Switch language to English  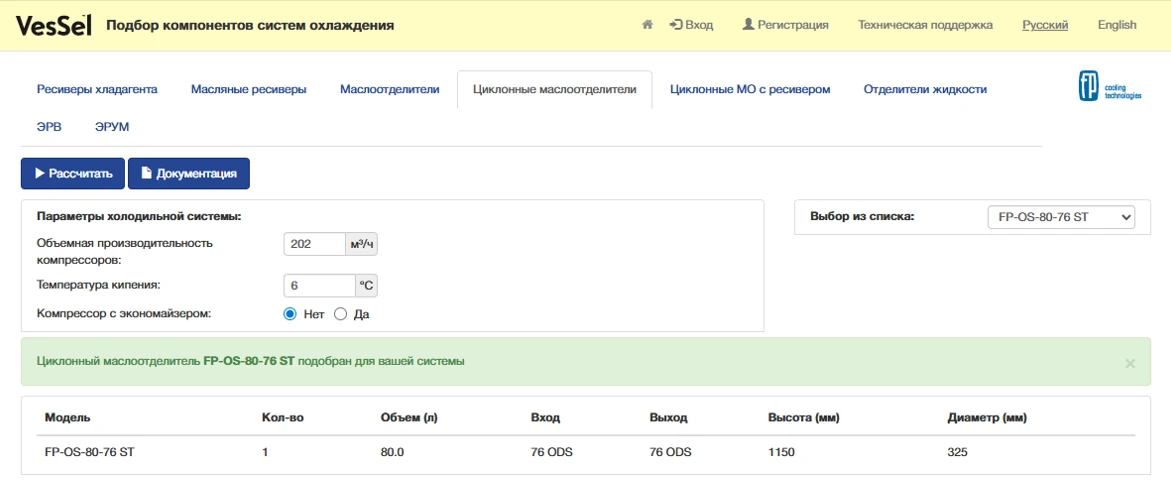pos(1117,25)
